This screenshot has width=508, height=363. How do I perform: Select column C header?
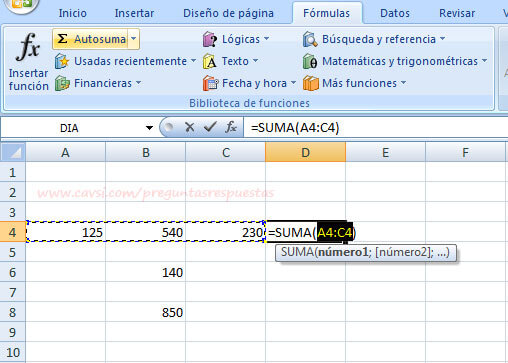(x=226, y=152)
